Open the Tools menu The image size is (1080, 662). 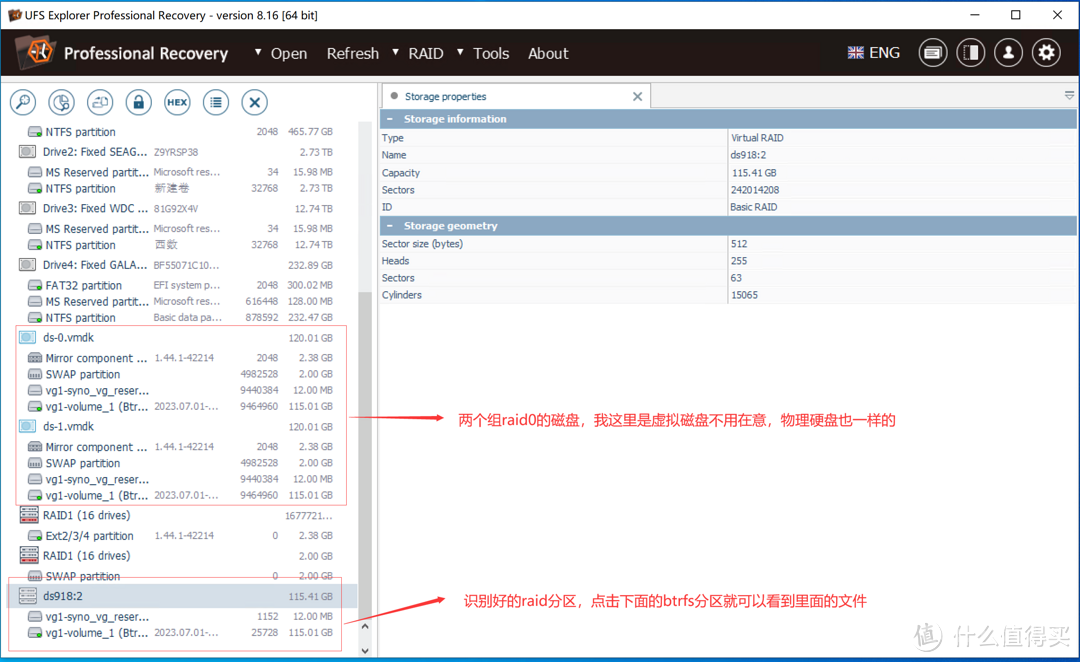[x=491, y=54]
